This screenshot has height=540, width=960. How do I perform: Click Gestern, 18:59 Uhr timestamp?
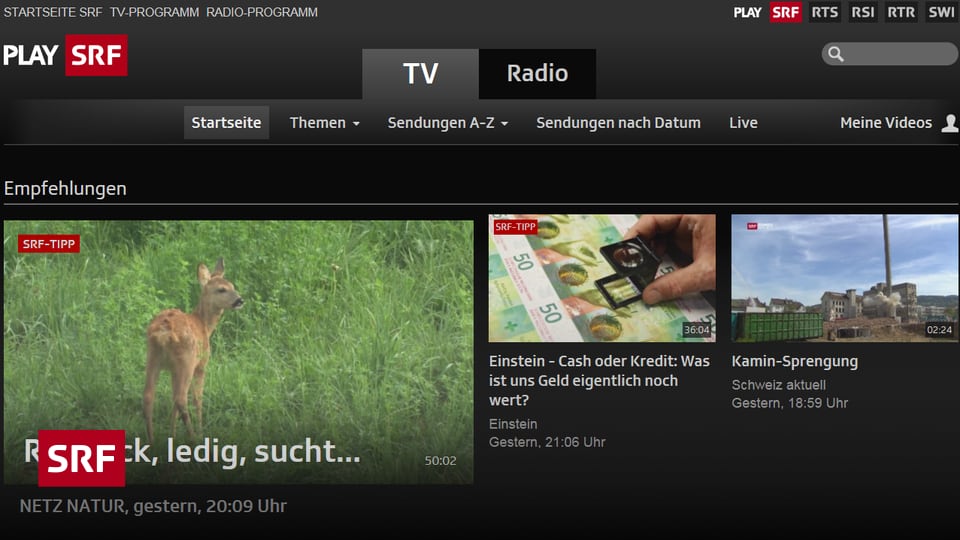[x=790, y=403]
